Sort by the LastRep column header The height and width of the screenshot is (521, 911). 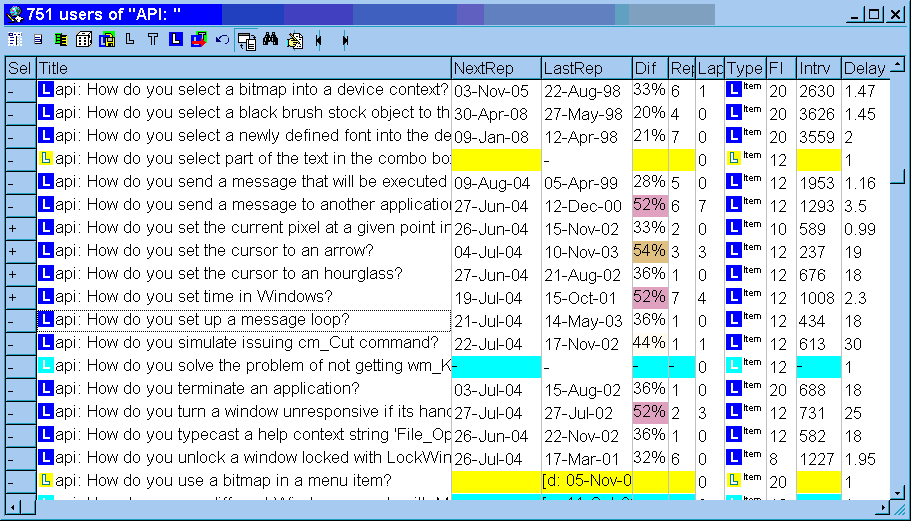(585, 68)
